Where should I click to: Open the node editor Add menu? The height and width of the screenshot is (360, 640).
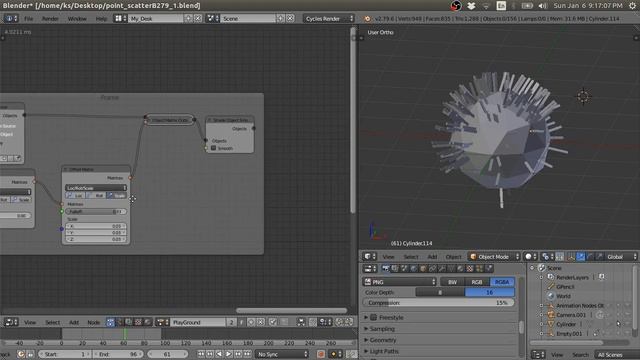point(74,322)
